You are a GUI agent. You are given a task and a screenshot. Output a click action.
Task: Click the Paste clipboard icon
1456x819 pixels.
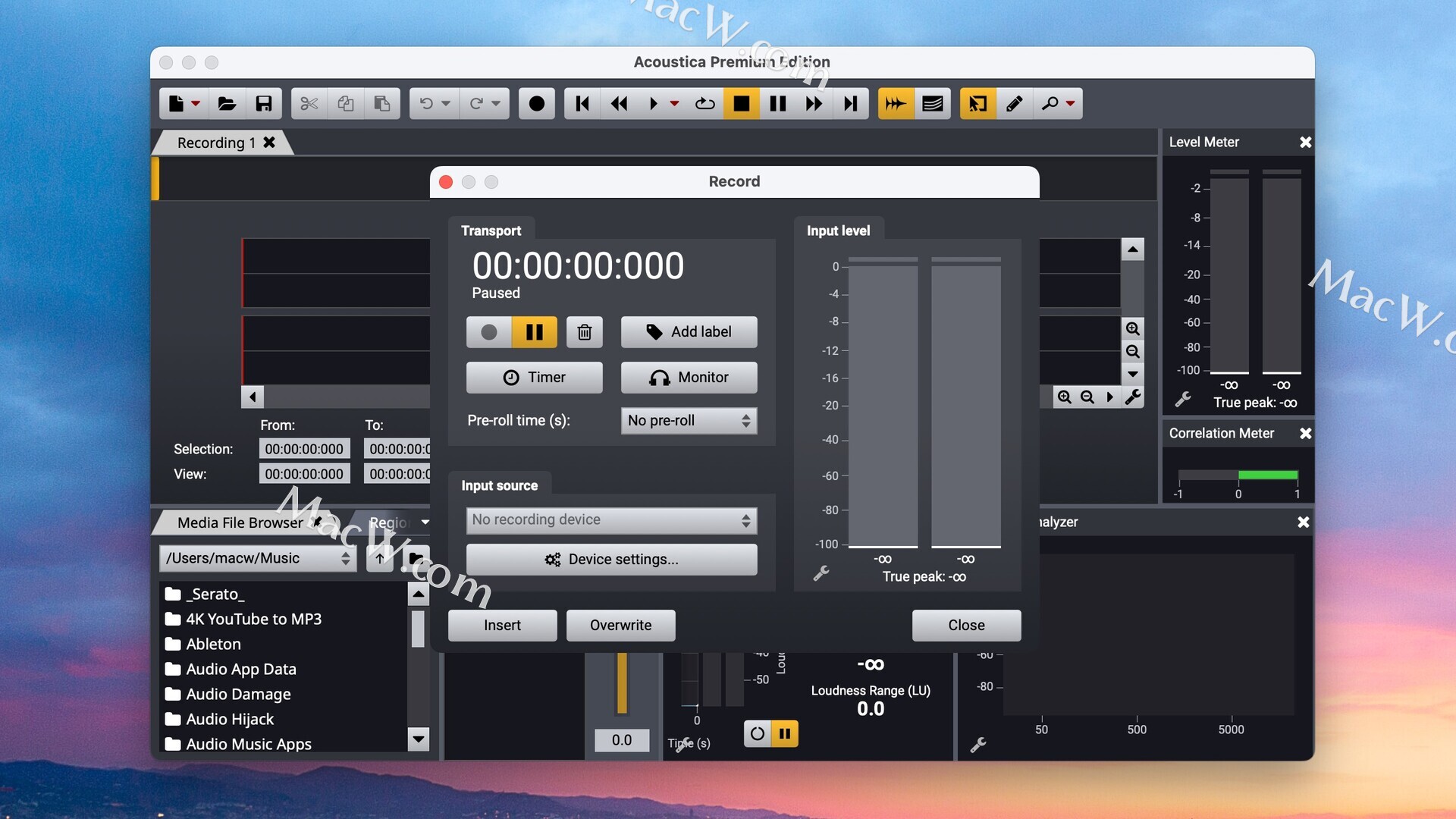coord(382,104)
